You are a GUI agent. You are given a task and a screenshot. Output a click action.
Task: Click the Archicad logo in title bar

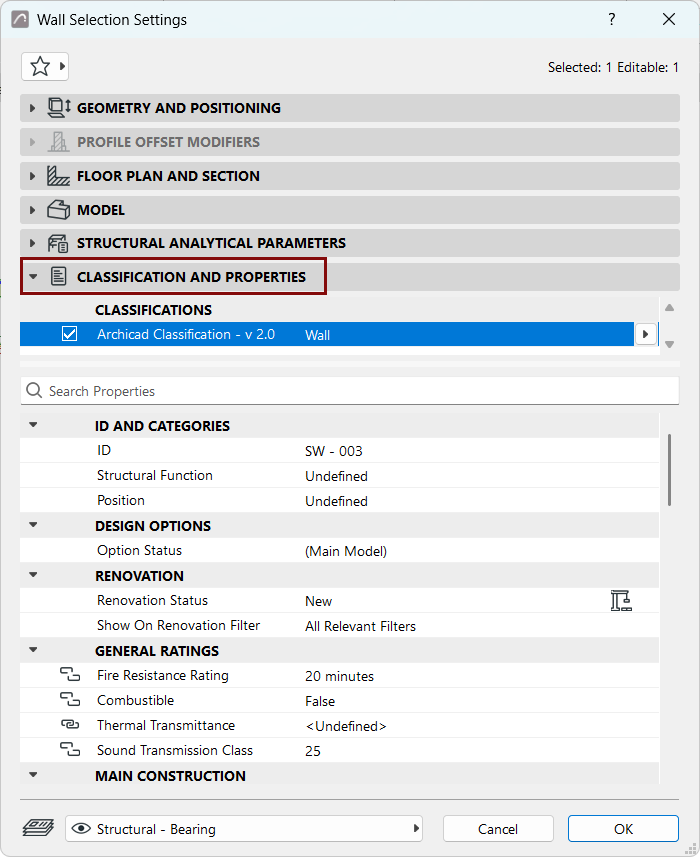(x=20, y=20)
